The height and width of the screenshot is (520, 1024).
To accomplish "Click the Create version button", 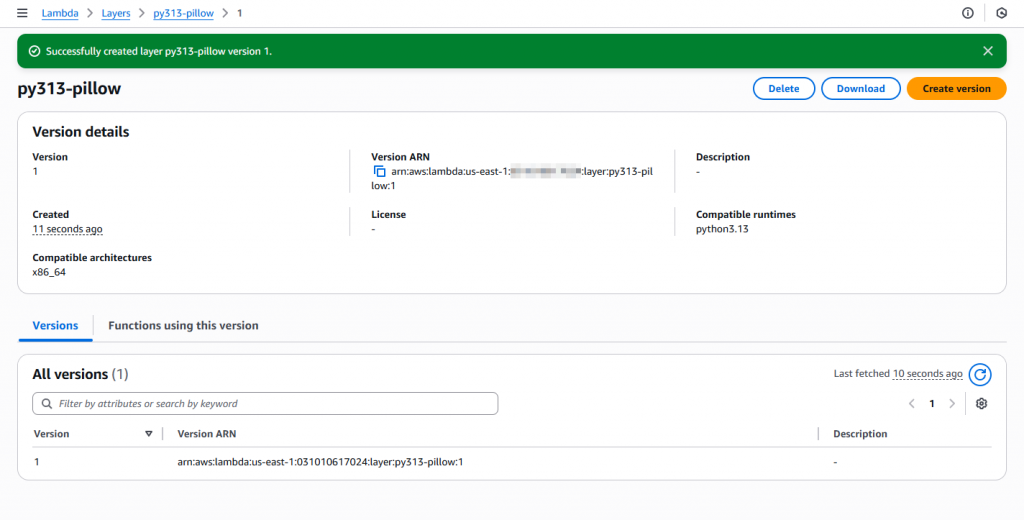I will (956, 89).
